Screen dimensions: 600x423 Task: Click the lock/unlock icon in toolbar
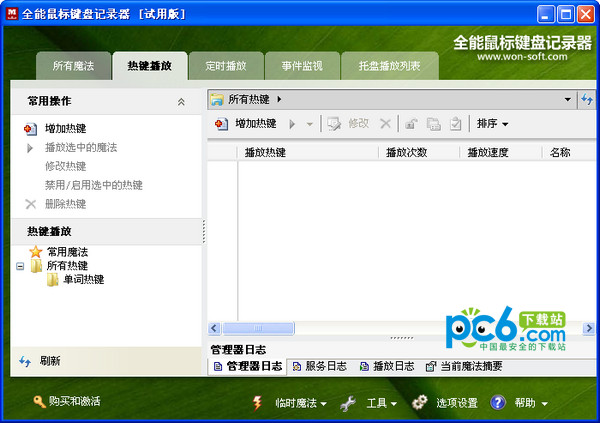[411, 124]
